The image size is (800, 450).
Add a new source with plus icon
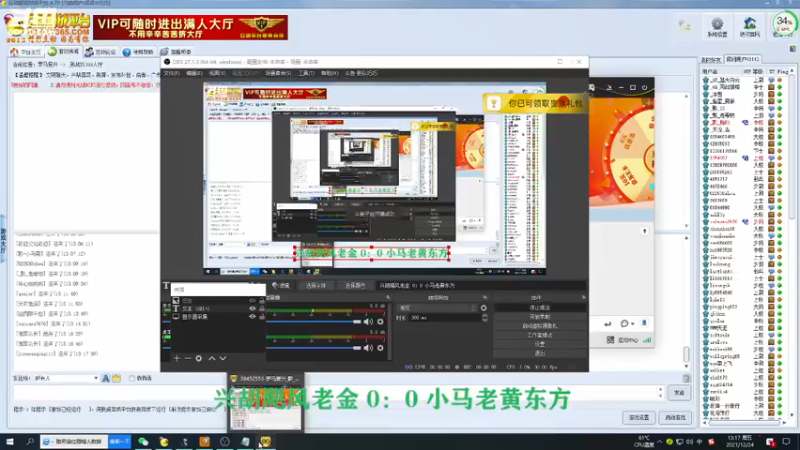pyautogui.click(x=177, y=359)
